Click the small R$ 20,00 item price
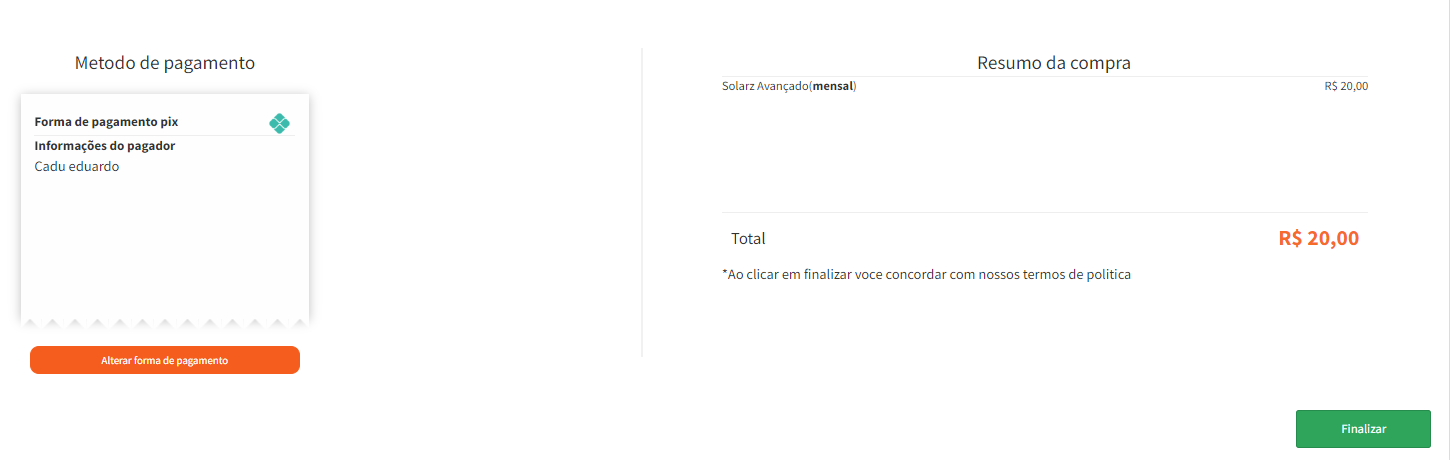 (x=1346, y=86)
